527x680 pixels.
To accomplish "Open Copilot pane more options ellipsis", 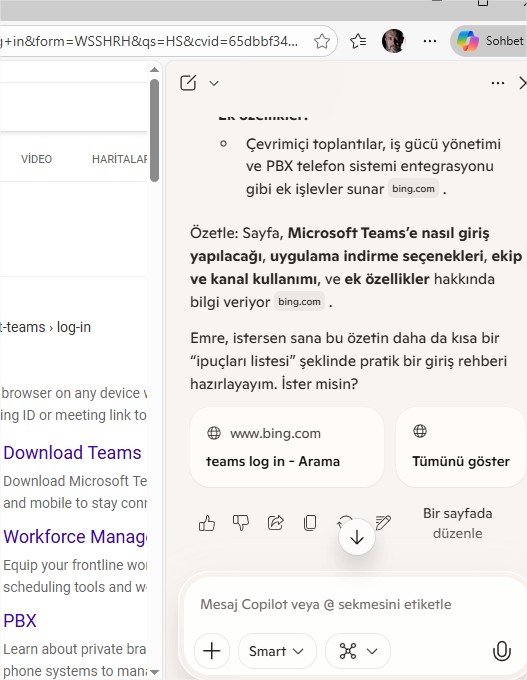I will (x=498, y=83).
